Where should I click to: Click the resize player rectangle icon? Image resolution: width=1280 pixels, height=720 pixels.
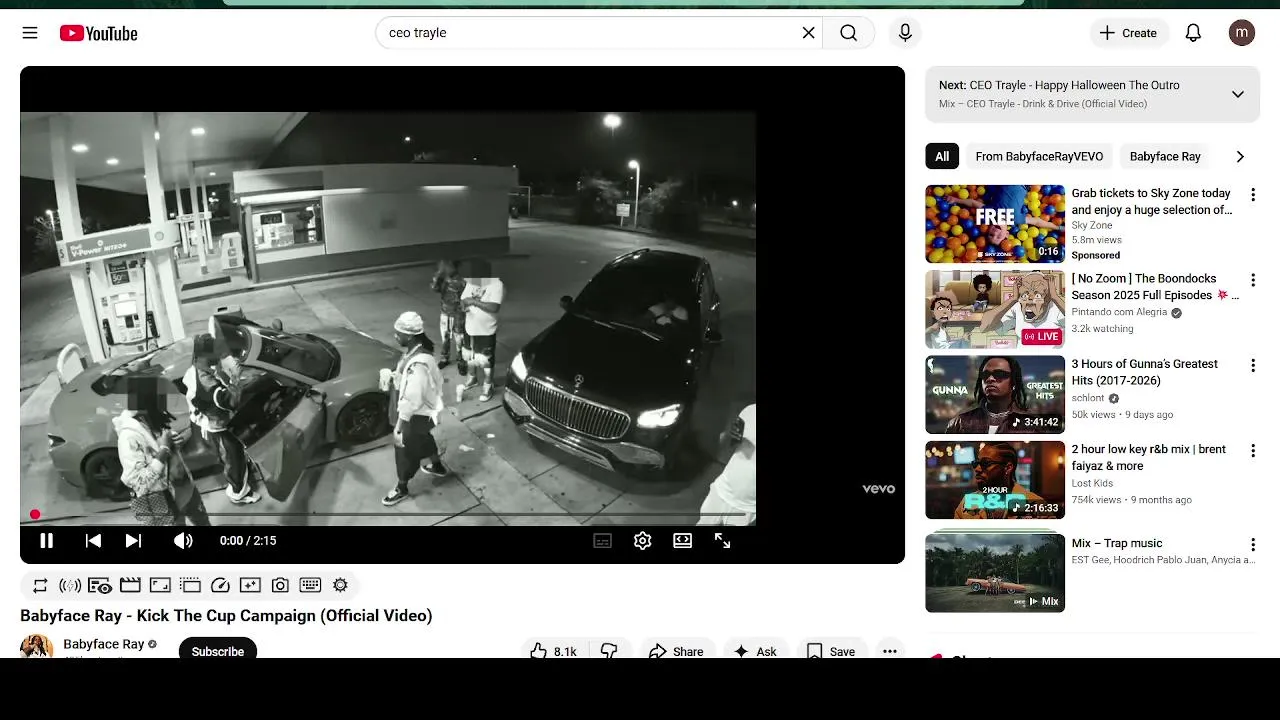tap(160, 585)
